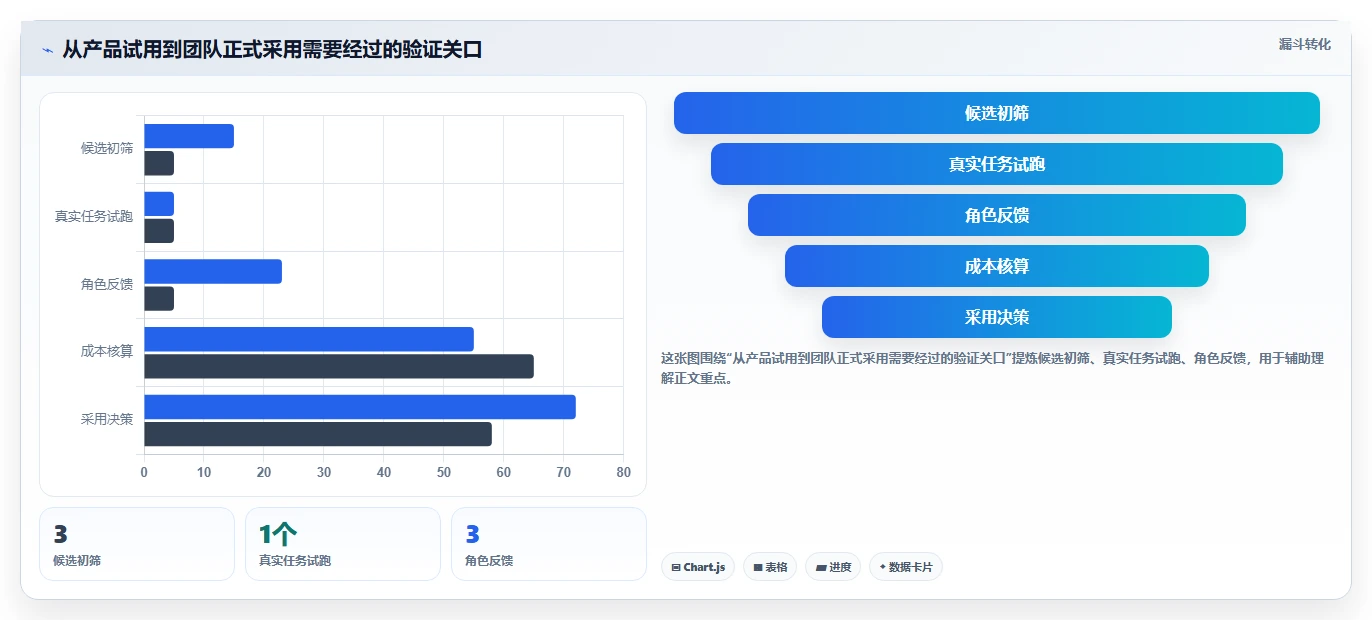Click the x-axis tick label 70
The image size is (1372, 620).
[x=564, y=472]
